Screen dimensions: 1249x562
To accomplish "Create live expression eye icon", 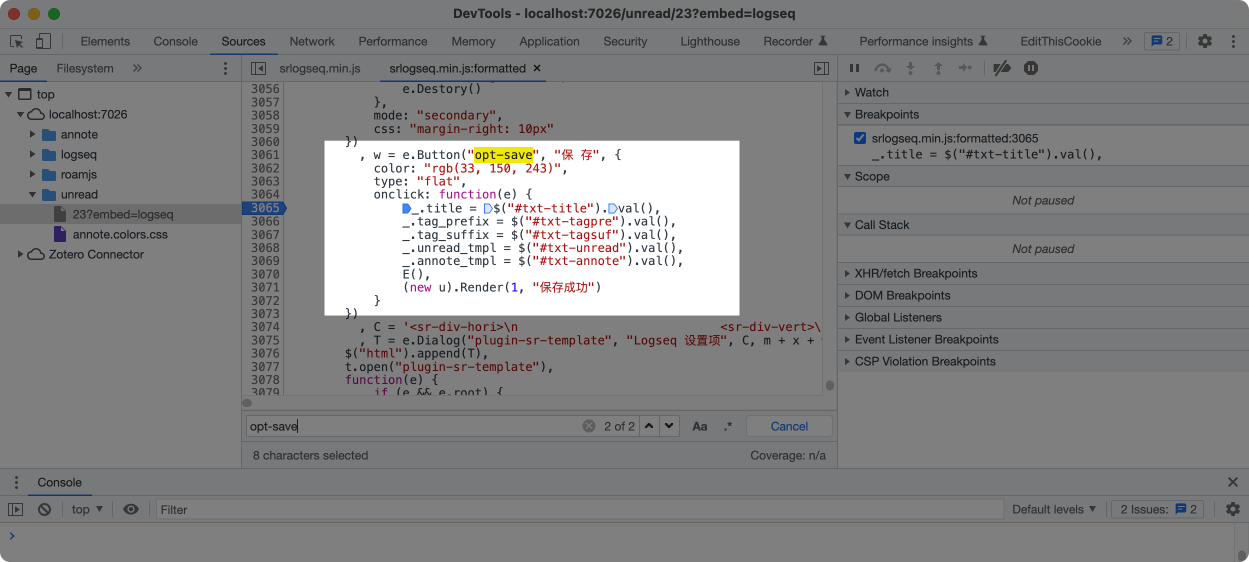I will 131,509.
